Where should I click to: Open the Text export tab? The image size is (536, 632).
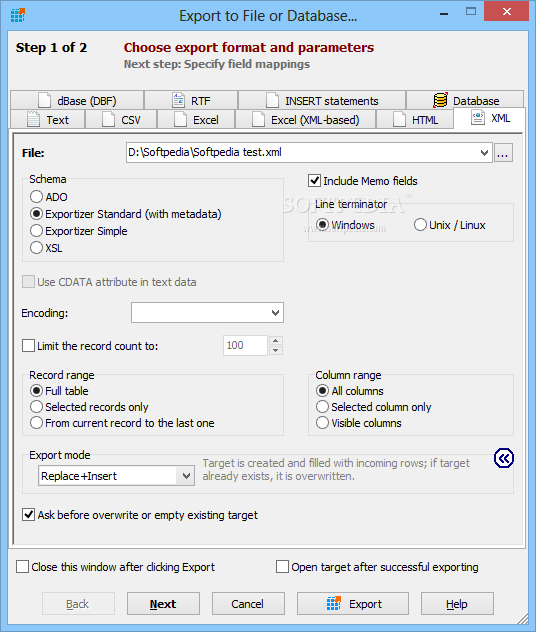(48, 120)
